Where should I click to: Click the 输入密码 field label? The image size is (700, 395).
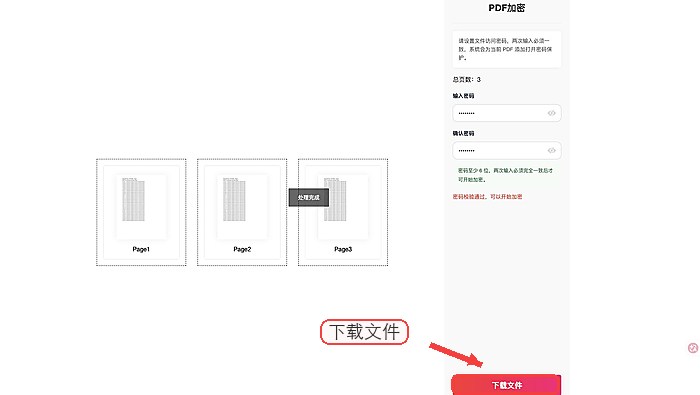pos(463,96)
